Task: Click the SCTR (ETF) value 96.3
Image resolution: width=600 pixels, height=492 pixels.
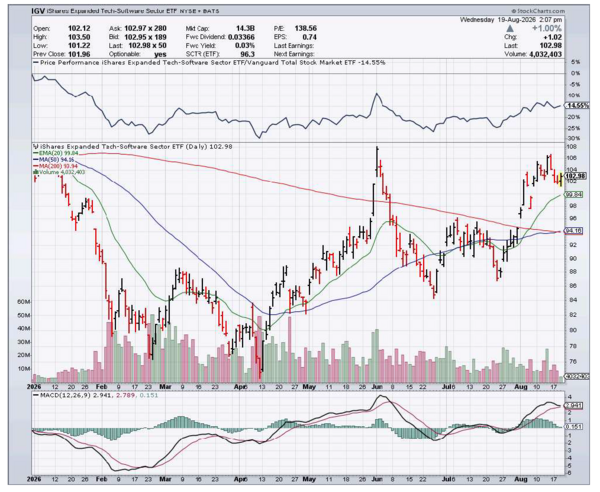Action: coord(248,54)
